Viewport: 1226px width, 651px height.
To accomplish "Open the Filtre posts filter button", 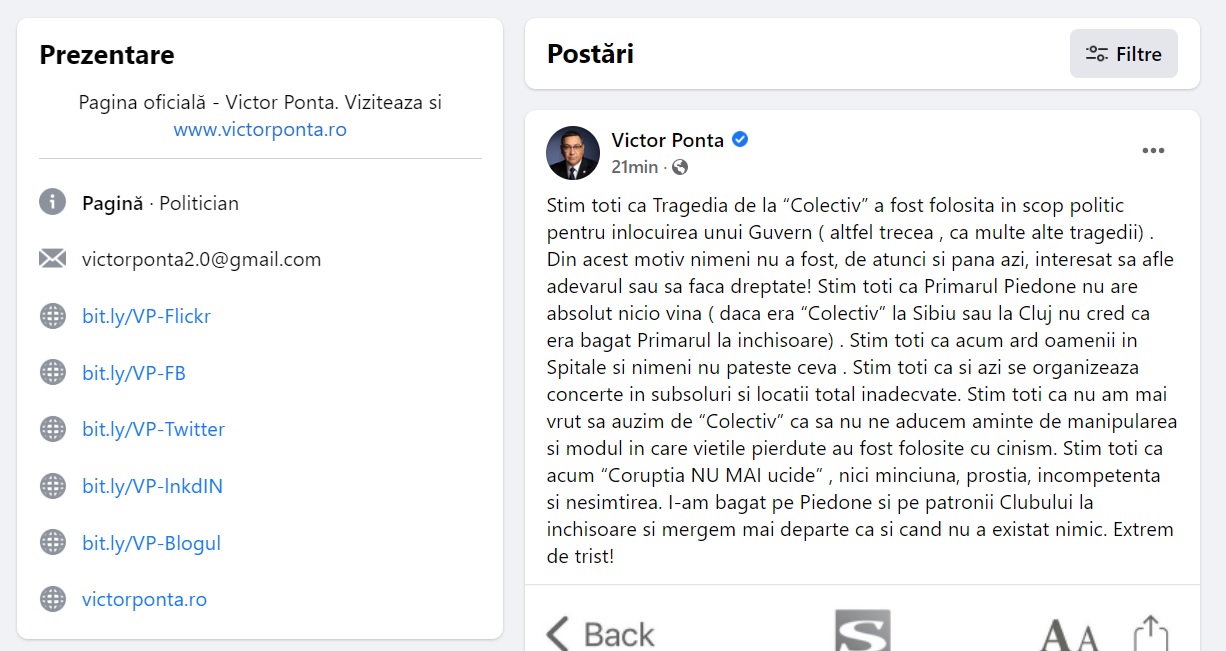I will click(x=1123, y=54).
